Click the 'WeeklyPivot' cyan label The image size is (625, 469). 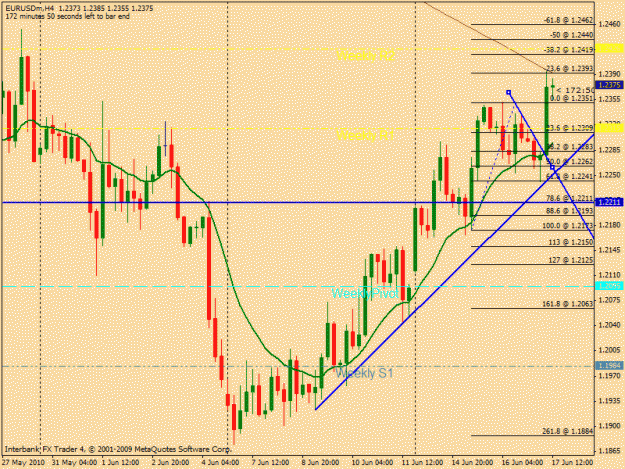[365, 294]
